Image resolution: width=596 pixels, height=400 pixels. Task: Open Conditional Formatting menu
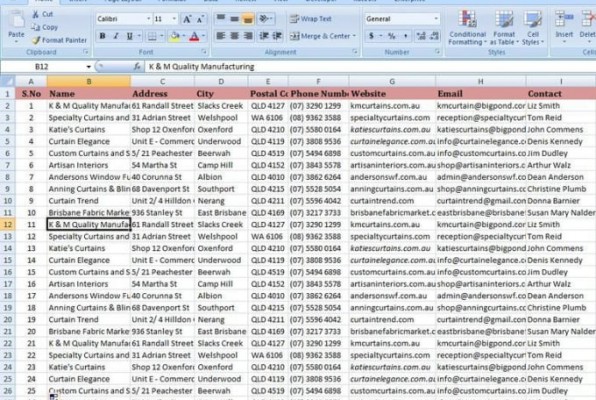tap(467, 27)
